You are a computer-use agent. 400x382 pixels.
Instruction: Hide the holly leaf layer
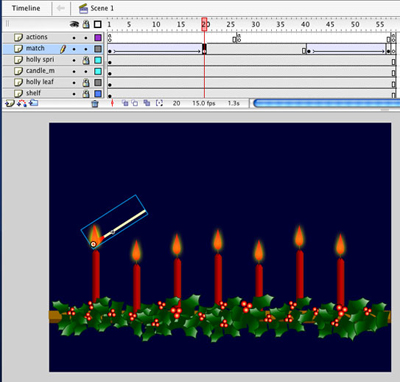[x=74, y=83]
